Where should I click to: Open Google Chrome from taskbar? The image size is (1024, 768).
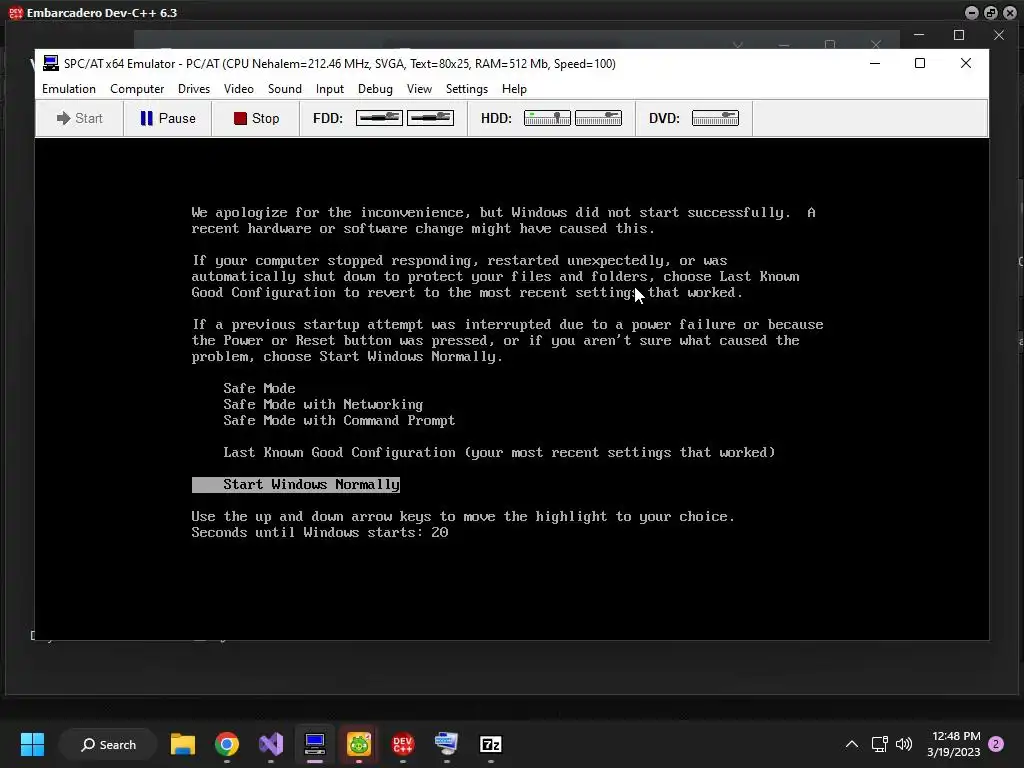pos(227,744)
